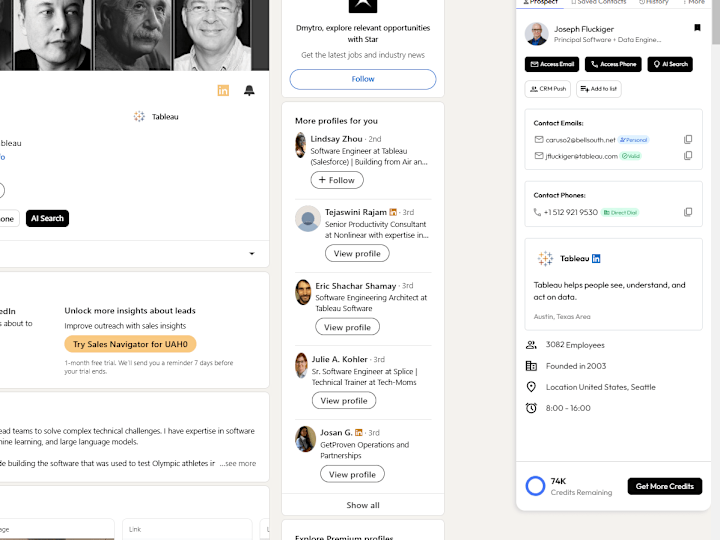Click AI Search in the extension panel
Image resolution: width=720 pixels, height=540 pixels.
tap(670, 64)
